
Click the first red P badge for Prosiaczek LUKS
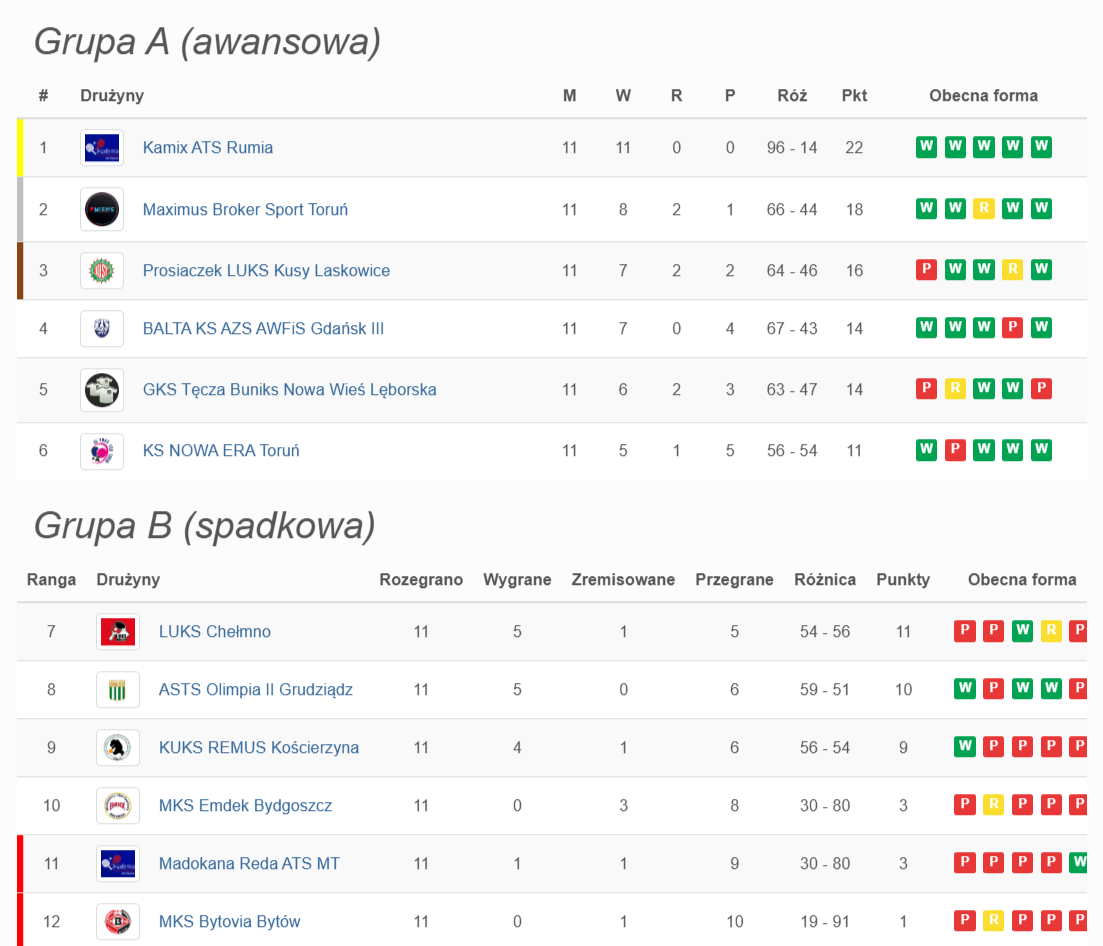pos(927,270)
